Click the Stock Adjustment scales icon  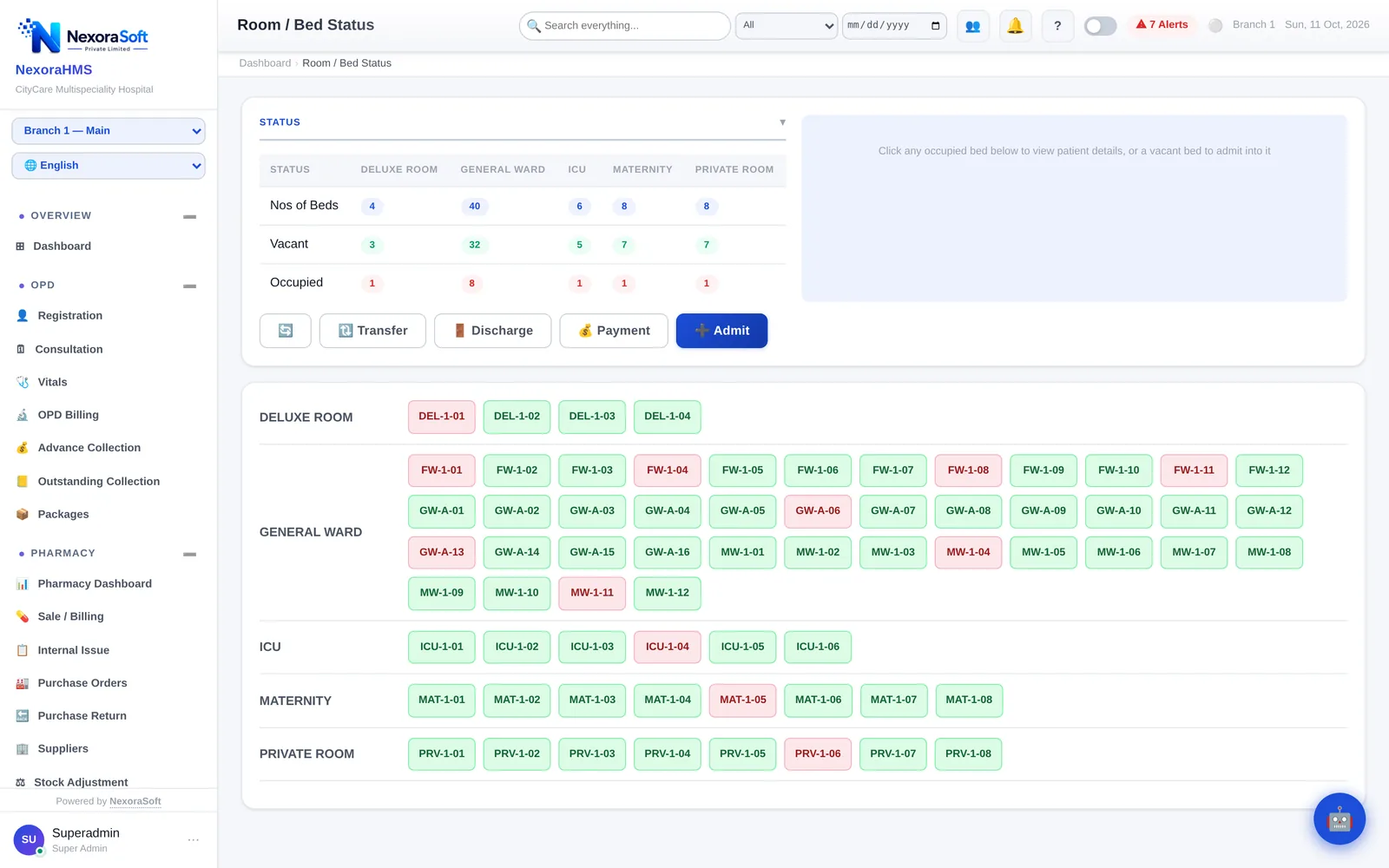[21, 782]
